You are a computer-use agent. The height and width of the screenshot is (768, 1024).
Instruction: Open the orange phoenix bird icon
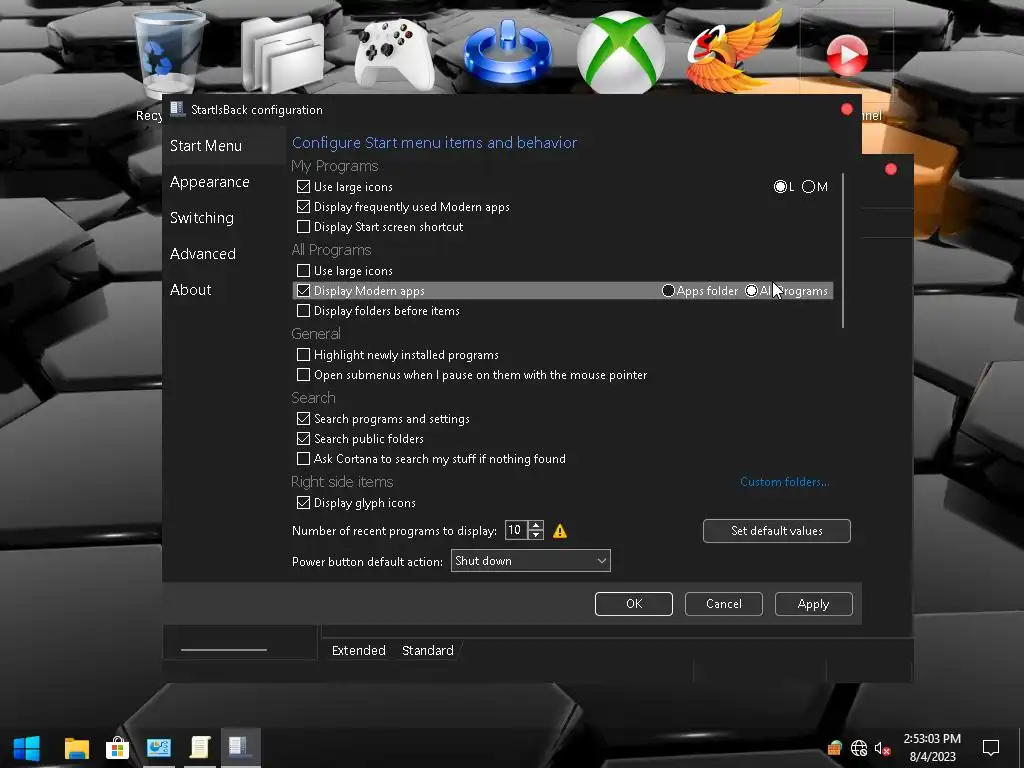click(733, 51)
